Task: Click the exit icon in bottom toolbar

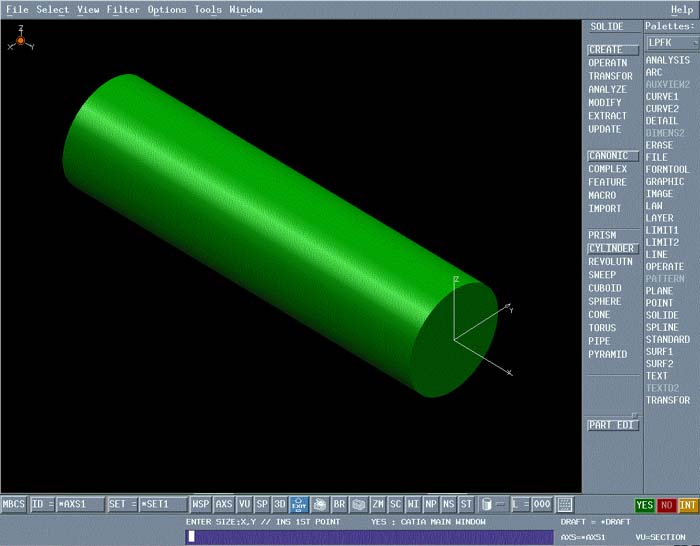Action: 299,504
